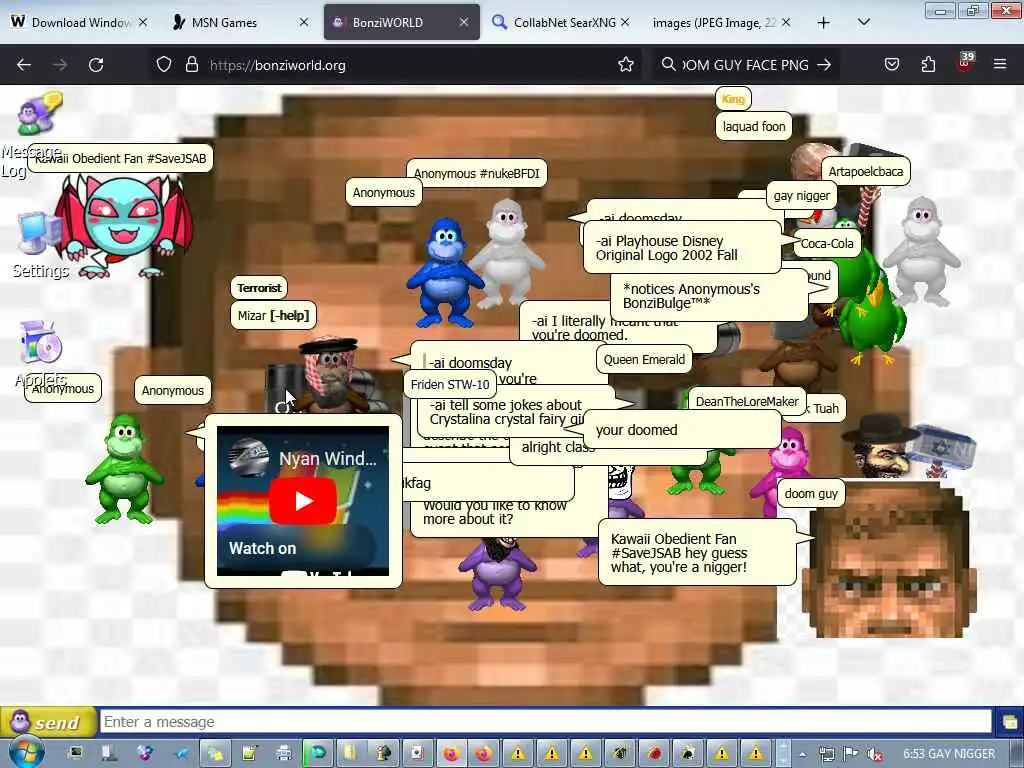
Task: Open the Extensions puzzle icon
Action: [928, 65]
